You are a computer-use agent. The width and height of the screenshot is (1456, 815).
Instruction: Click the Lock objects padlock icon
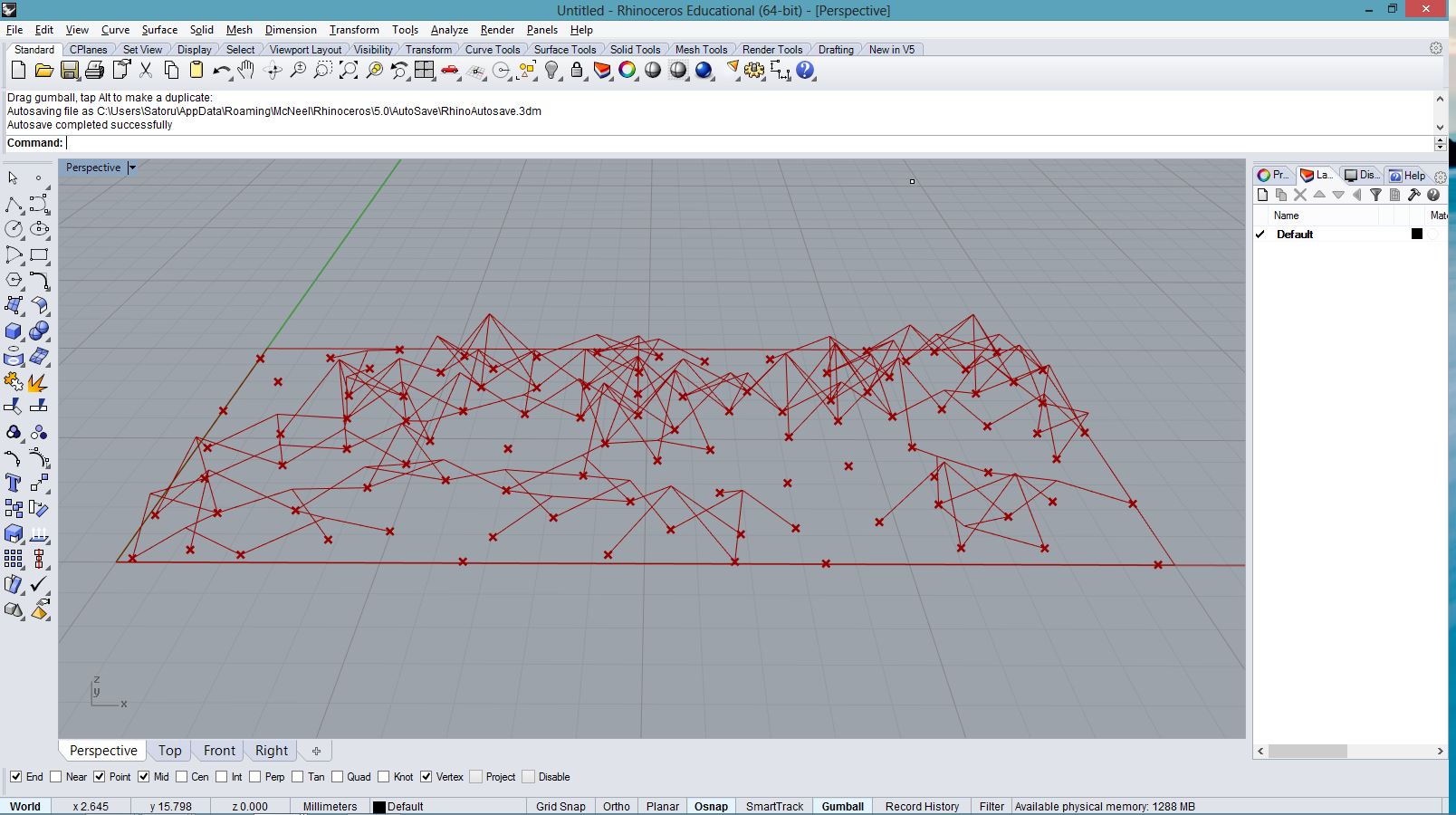tap(577, 71)
